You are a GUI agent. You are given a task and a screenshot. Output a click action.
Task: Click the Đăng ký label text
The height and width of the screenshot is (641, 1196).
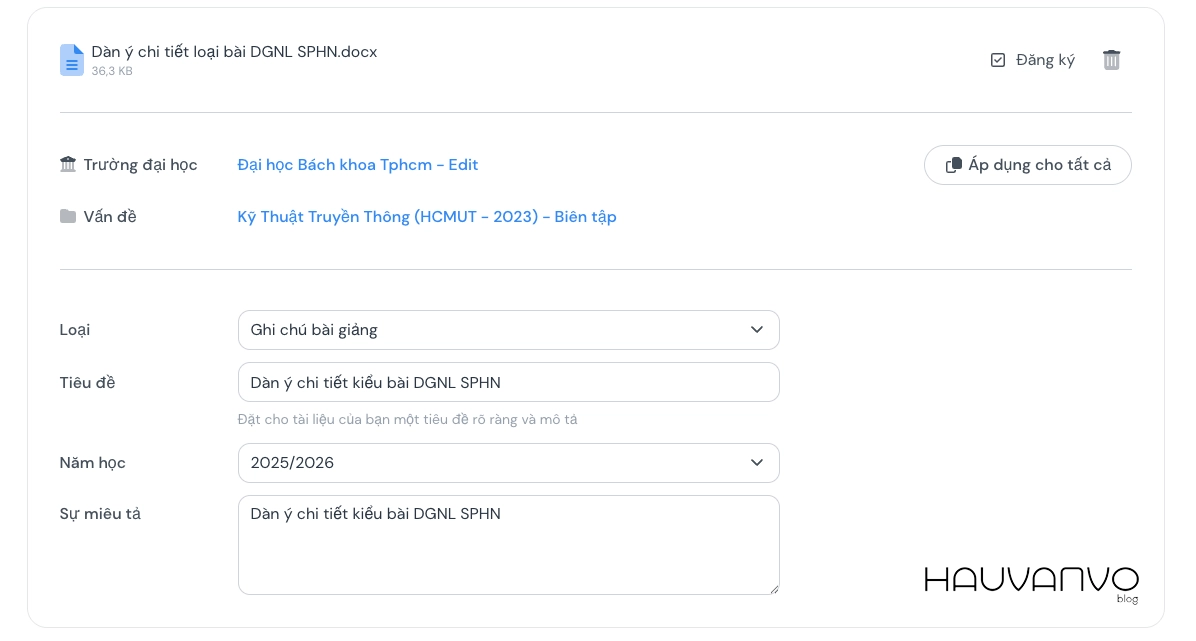pyautogui.click(x=1045, y=60)
